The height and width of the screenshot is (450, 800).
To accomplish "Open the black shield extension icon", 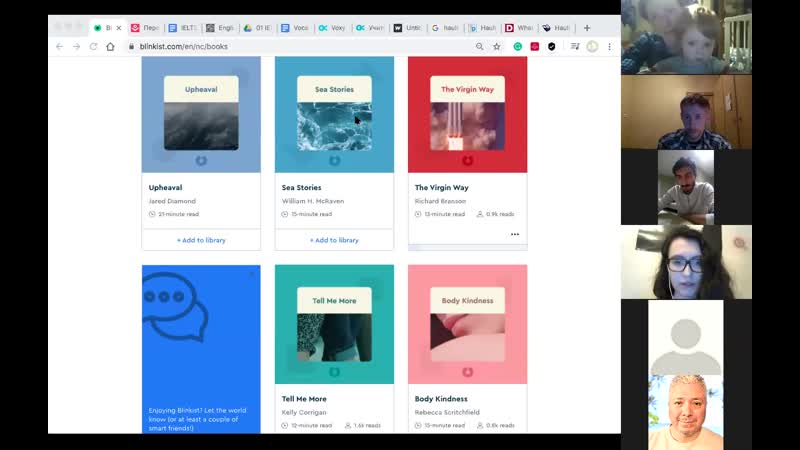I will click(552, 46).
